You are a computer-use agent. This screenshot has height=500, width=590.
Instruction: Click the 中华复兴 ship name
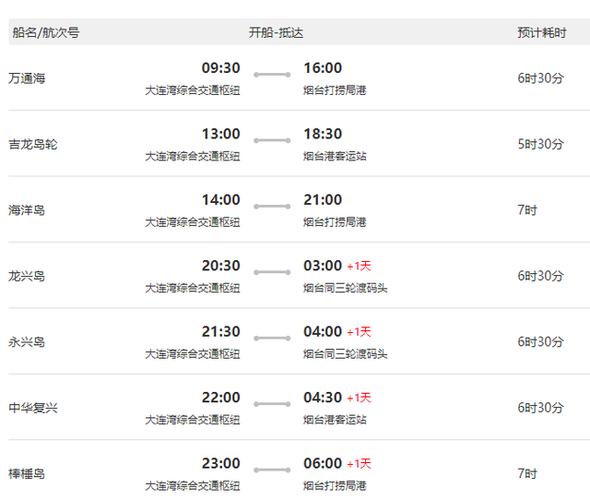(33, 408)
